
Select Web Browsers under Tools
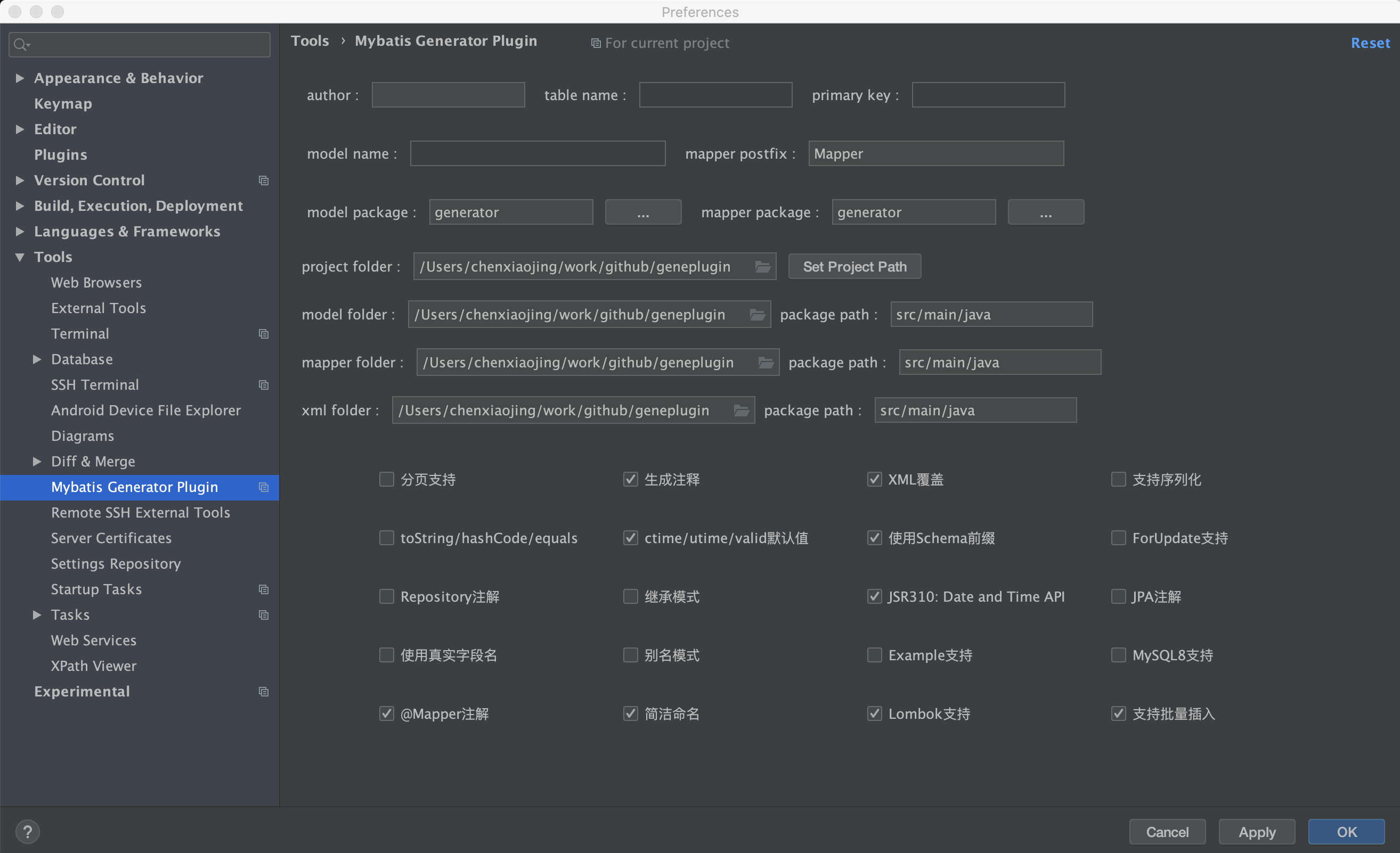96,282
